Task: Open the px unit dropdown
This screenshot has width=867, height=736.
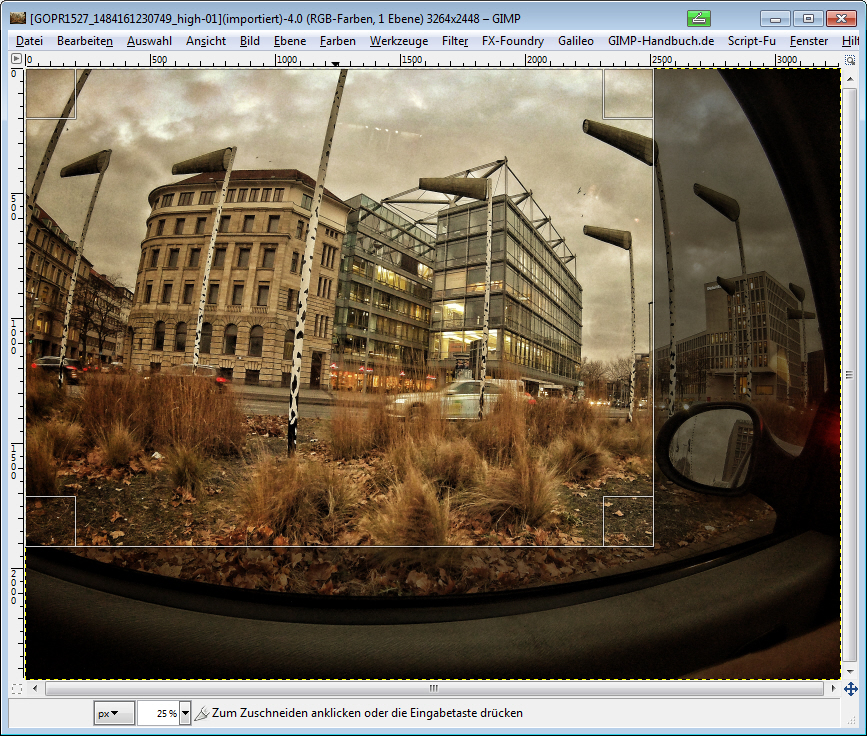Action: (x=114, y=713)
